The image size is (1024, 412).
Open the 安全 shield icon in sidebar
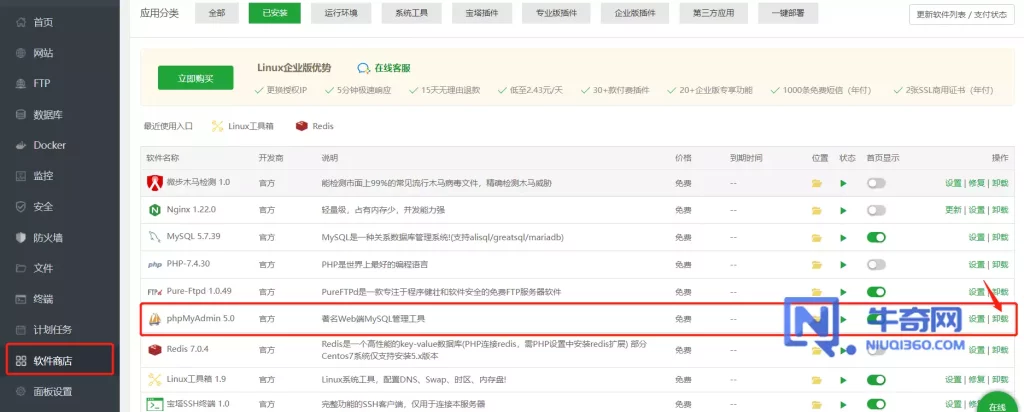tap(21, 207)
